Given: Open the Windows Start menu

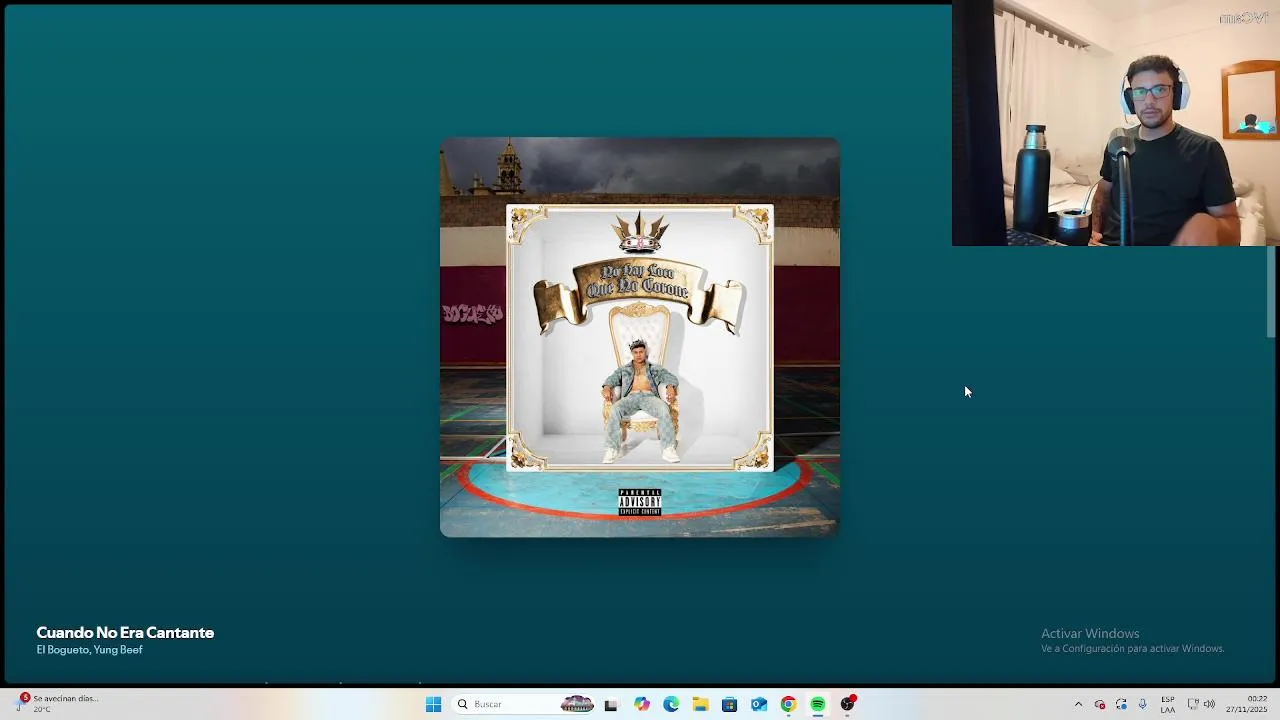Looking at the screenshot, I should [x=433, y=704].
